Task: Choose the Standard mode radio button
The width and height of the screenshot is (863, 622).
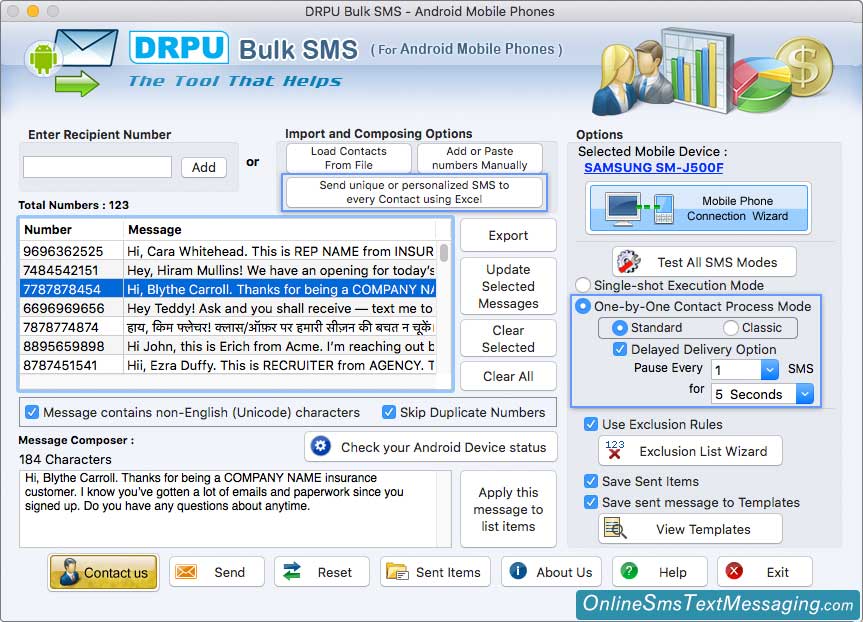Action: 620,328
